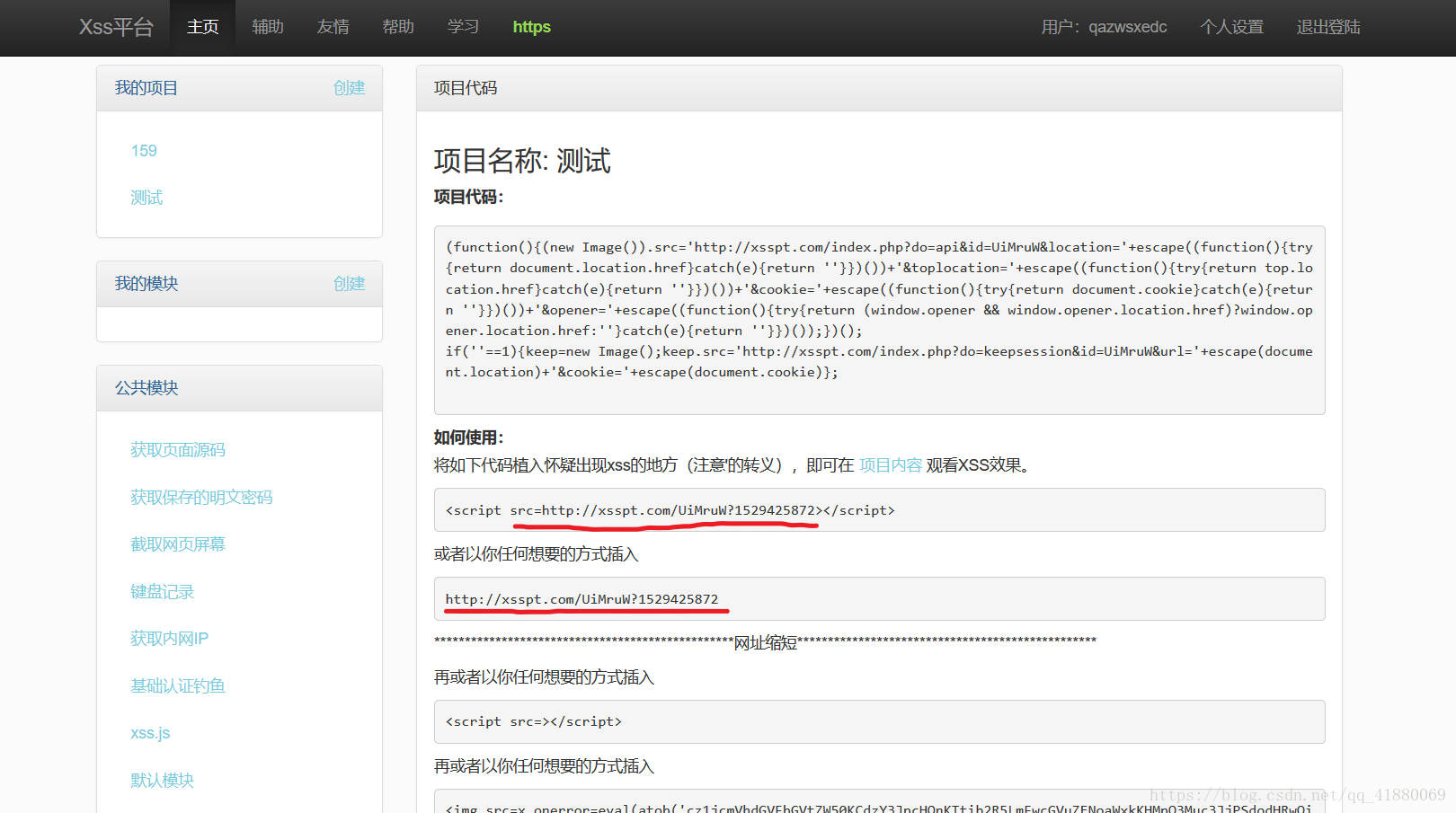This screenshot has width=1456, height=813.
Task: Follow the 项目内容 link
Action: [891, 465]
